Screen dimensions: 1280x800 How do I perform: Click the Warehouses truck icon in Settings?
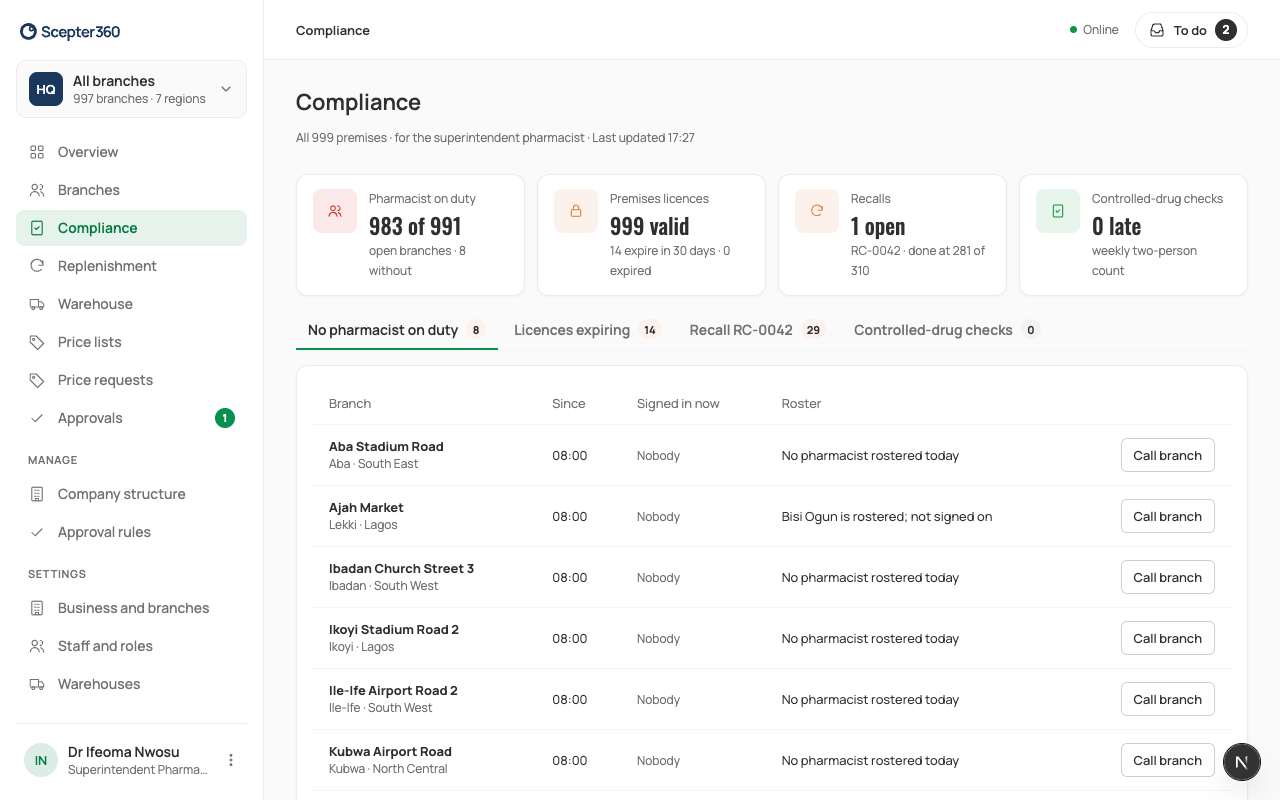(x=37, y=684)
